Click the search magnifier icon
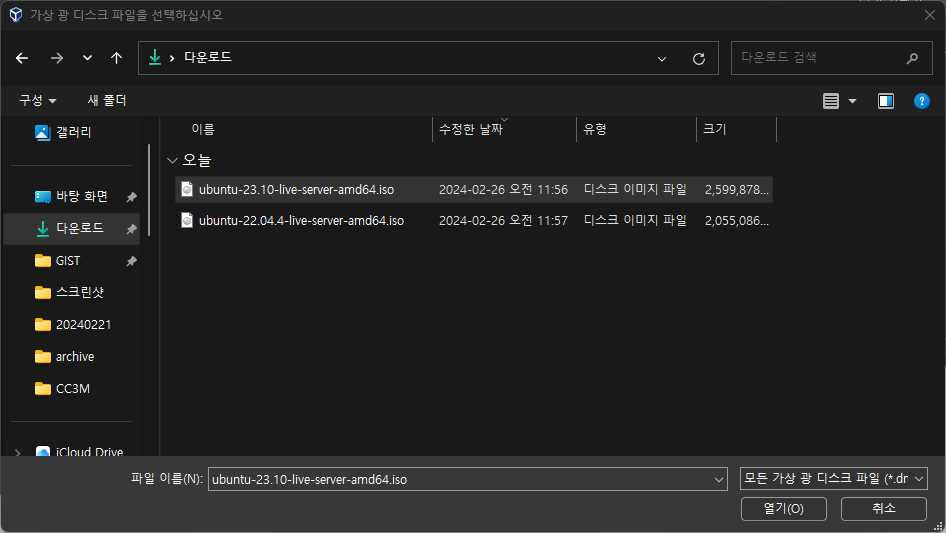This screenshot has width=946, height=533. coord(912,58)
